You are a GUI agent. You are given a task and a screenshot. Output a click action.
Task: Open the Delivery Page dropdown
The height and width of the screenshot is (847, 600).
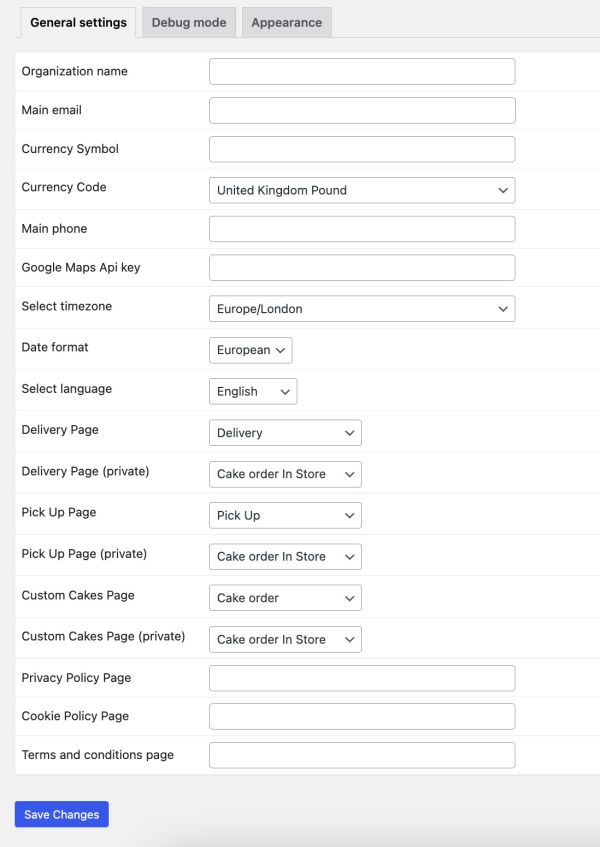point(284,433)
